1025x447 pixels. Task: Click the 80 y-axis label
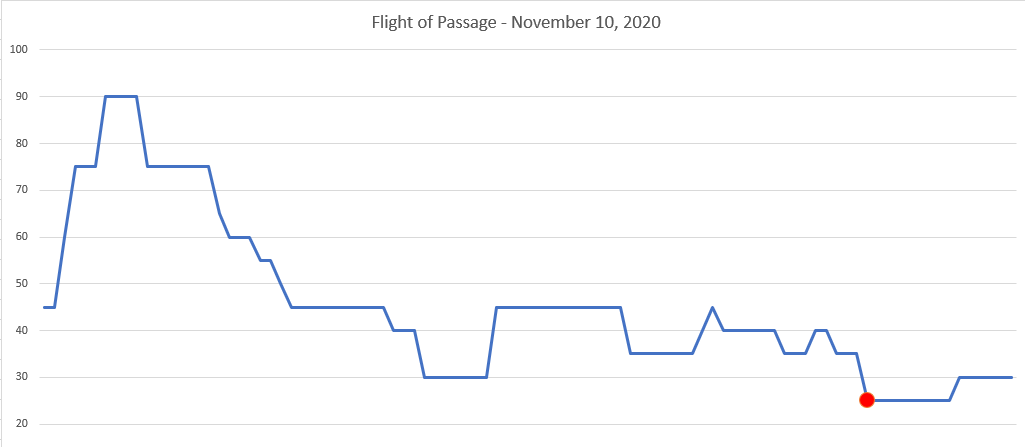[22, 143]
